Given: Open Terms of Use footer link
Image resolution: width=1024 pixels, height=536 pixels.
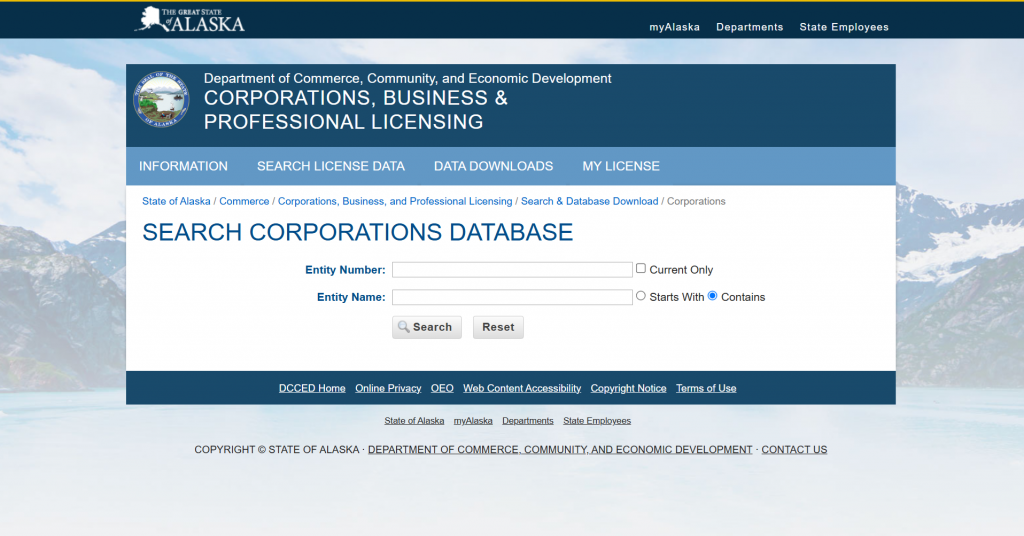Looking at the screenshot, I should (706, 388).
